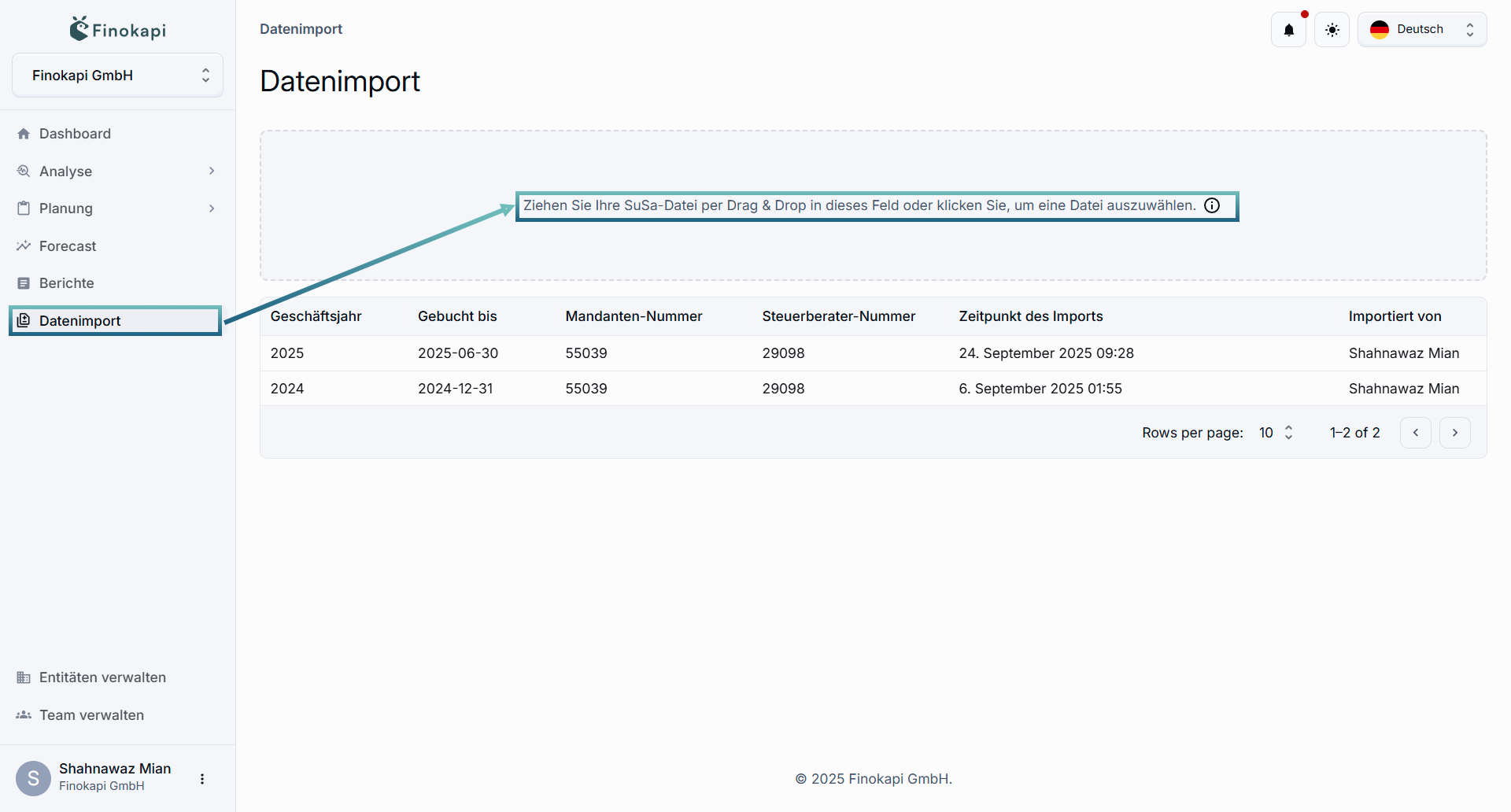Open the Berichte report icon
Viewport: 1511px width, 812px height.
point(24,282)
